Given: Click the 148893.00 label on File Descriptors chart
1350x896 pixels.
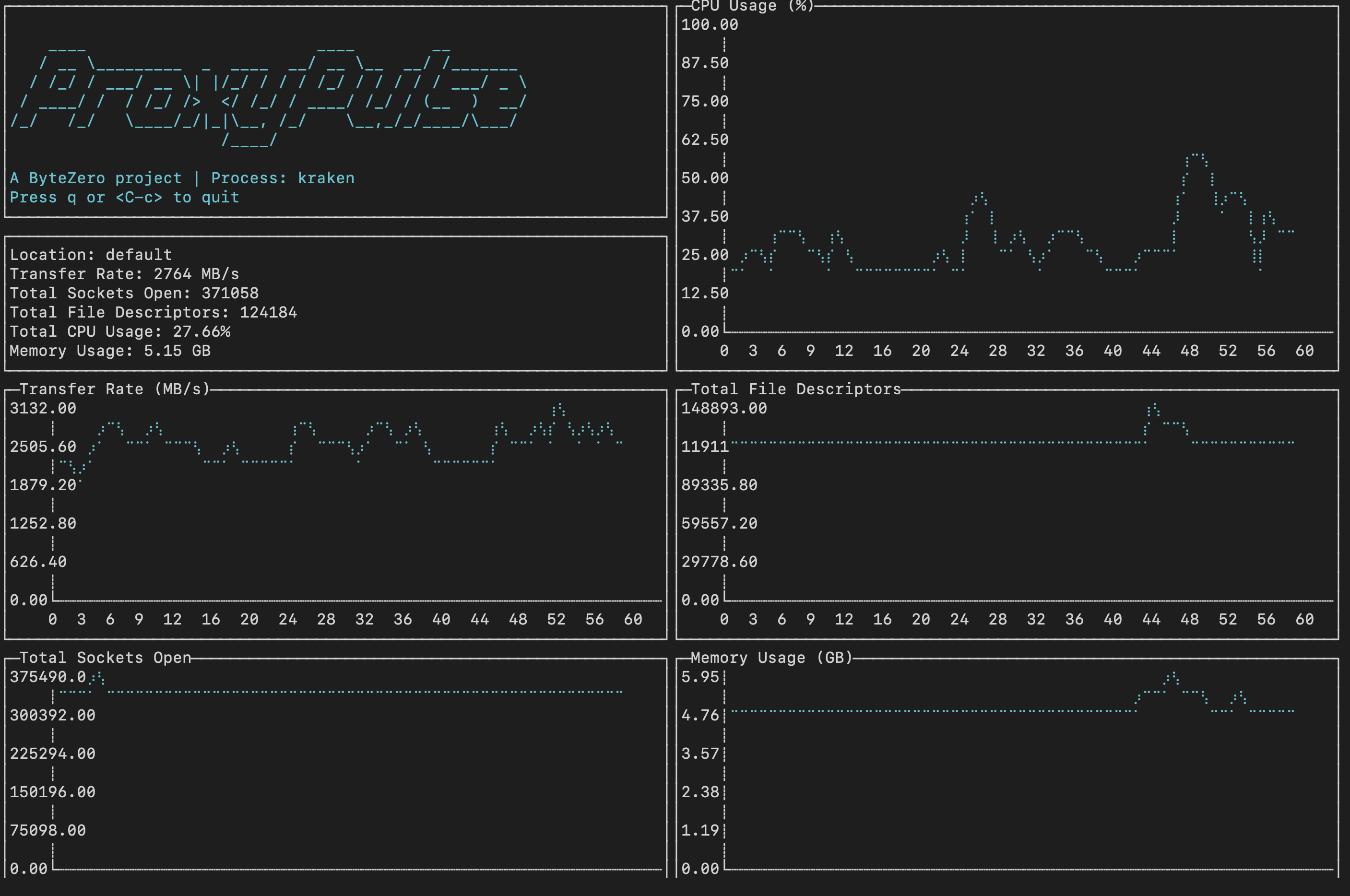Looking at the screenshot, I should pos(723,409).
